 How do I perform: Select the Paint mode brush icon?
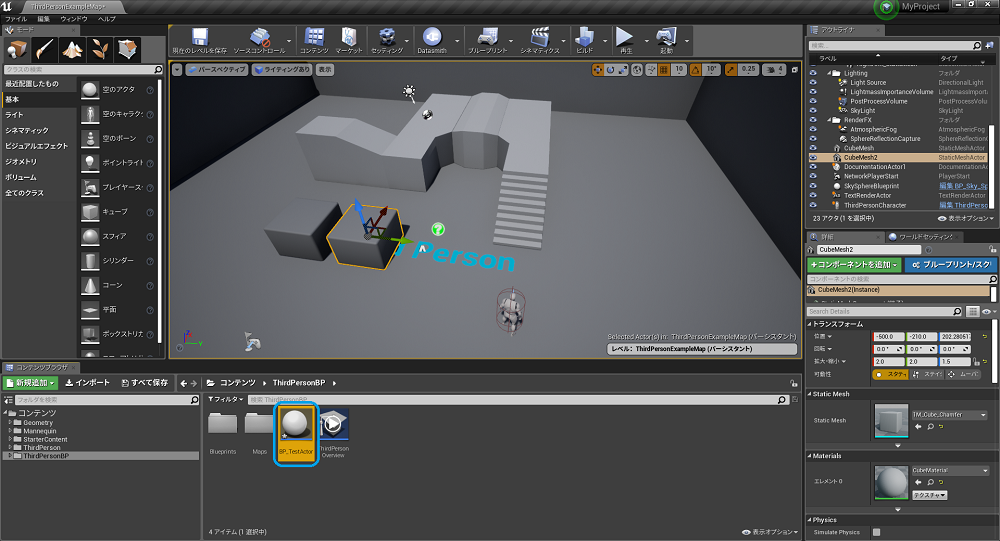pyautogui.click(x=45, y=49)
